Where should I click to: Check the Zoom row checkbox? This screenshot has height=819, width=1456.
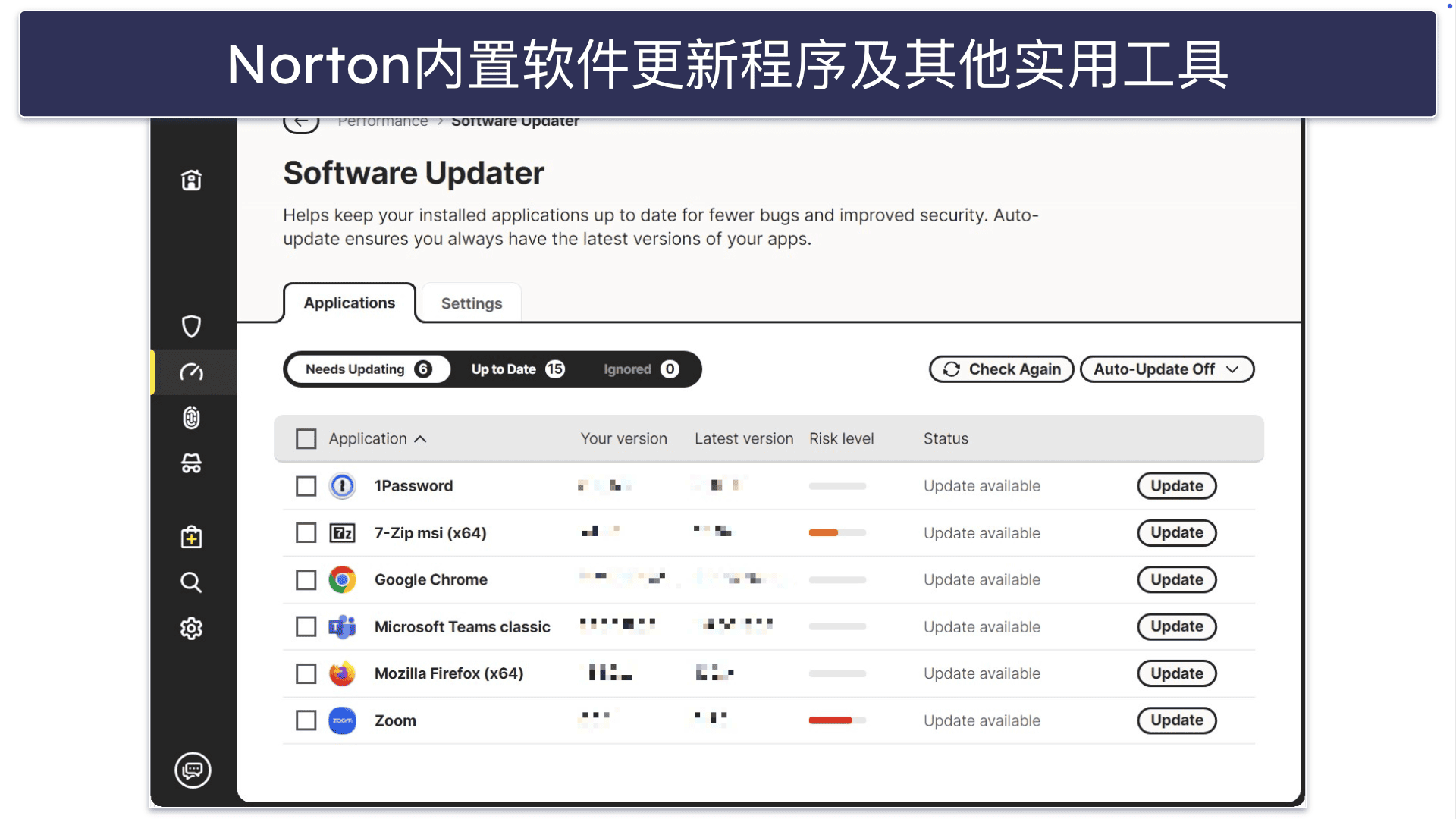[306, 720]
